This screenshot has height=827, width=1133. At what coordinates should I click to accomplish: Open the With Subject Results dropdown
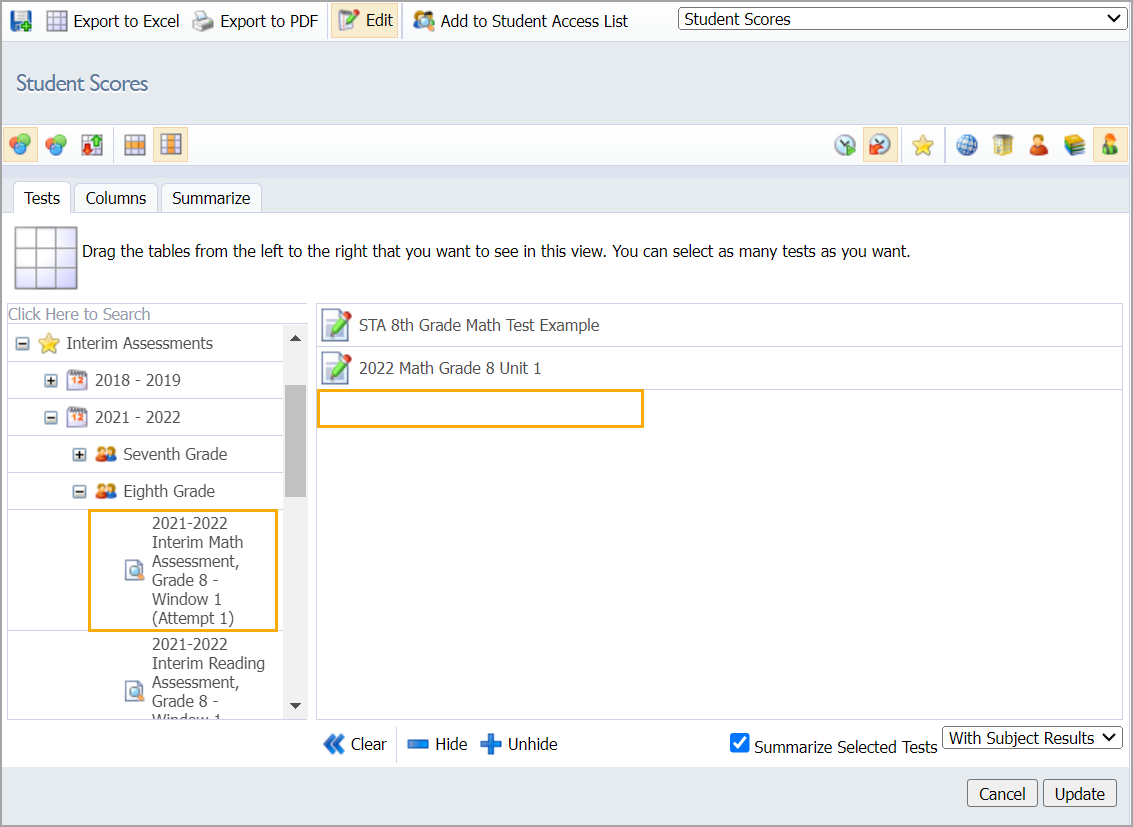[1032, 738]
